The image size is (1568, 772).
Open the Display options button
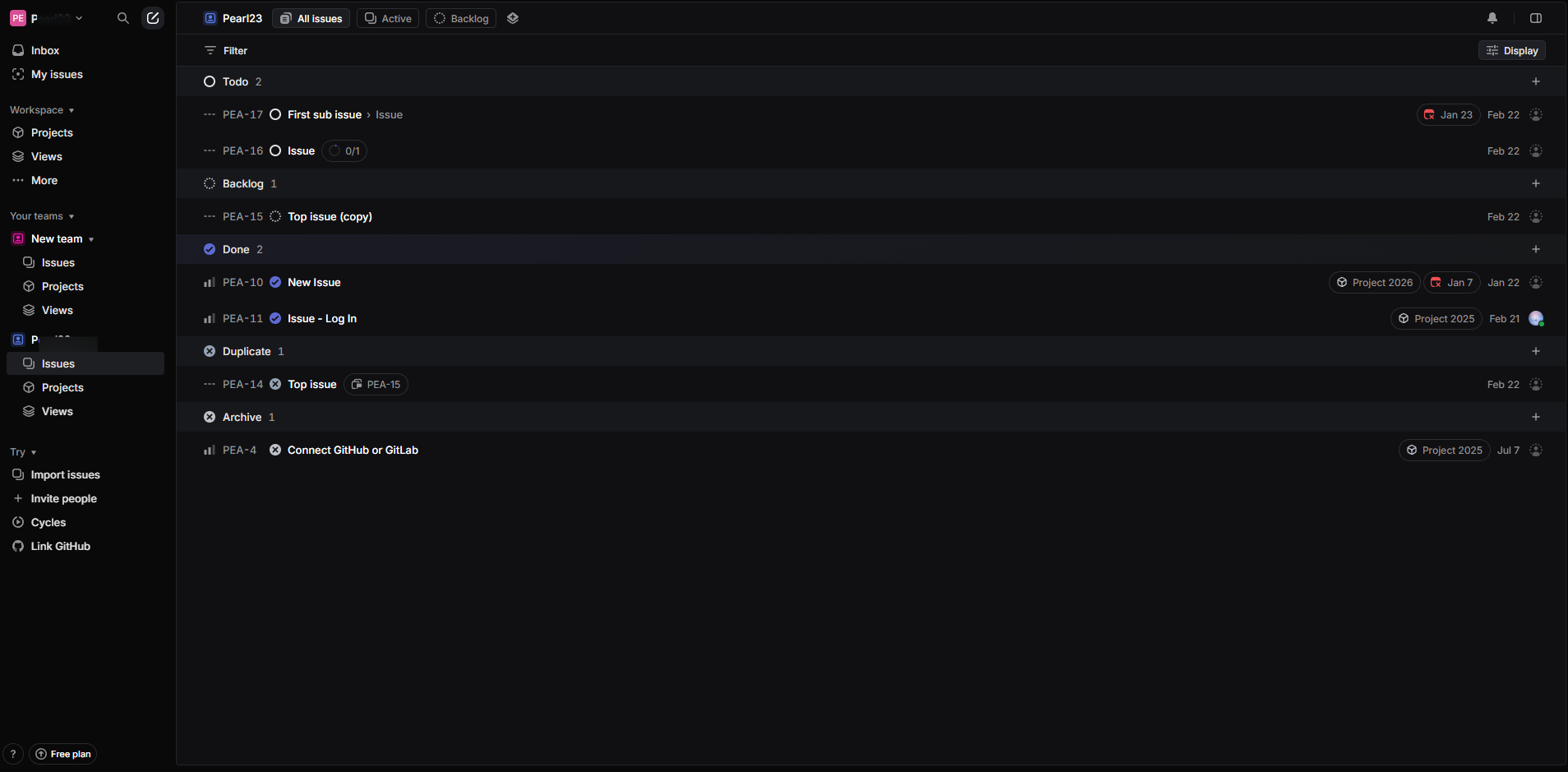point(1512,50)
